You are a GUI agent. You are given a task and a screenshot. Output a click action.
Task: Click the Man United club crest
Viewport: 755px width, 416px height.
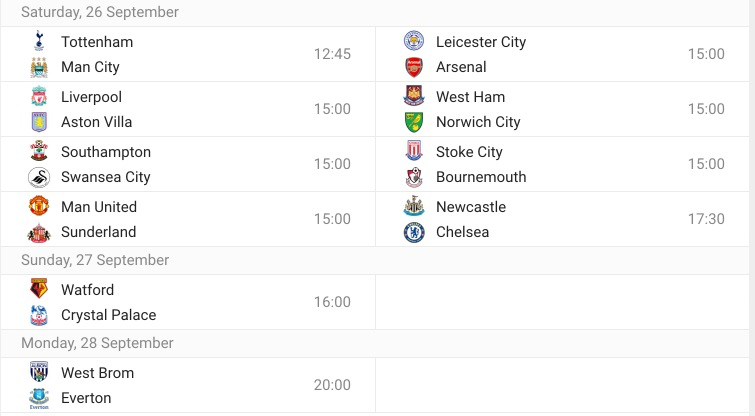pyautogui.click(x=39, y=207)
